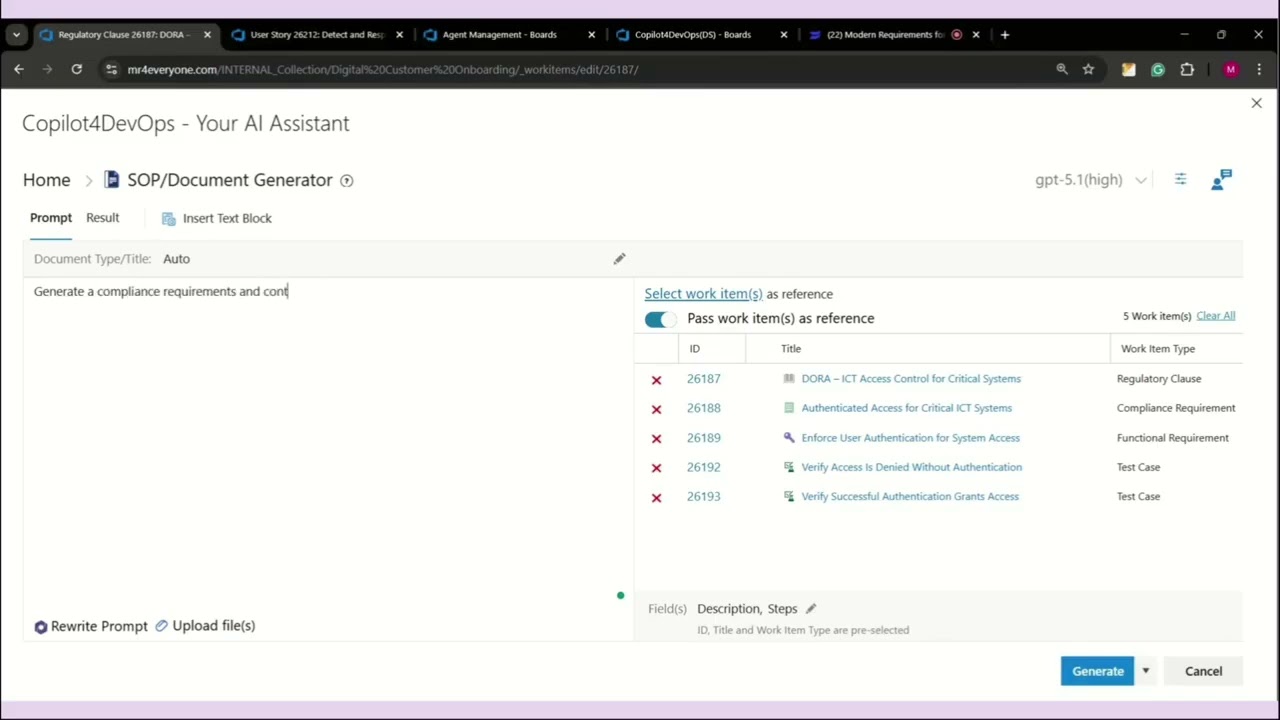Click the SOP/Document Generator document icon
This screenshot has width=1280, height=720.
pos(111,180)
